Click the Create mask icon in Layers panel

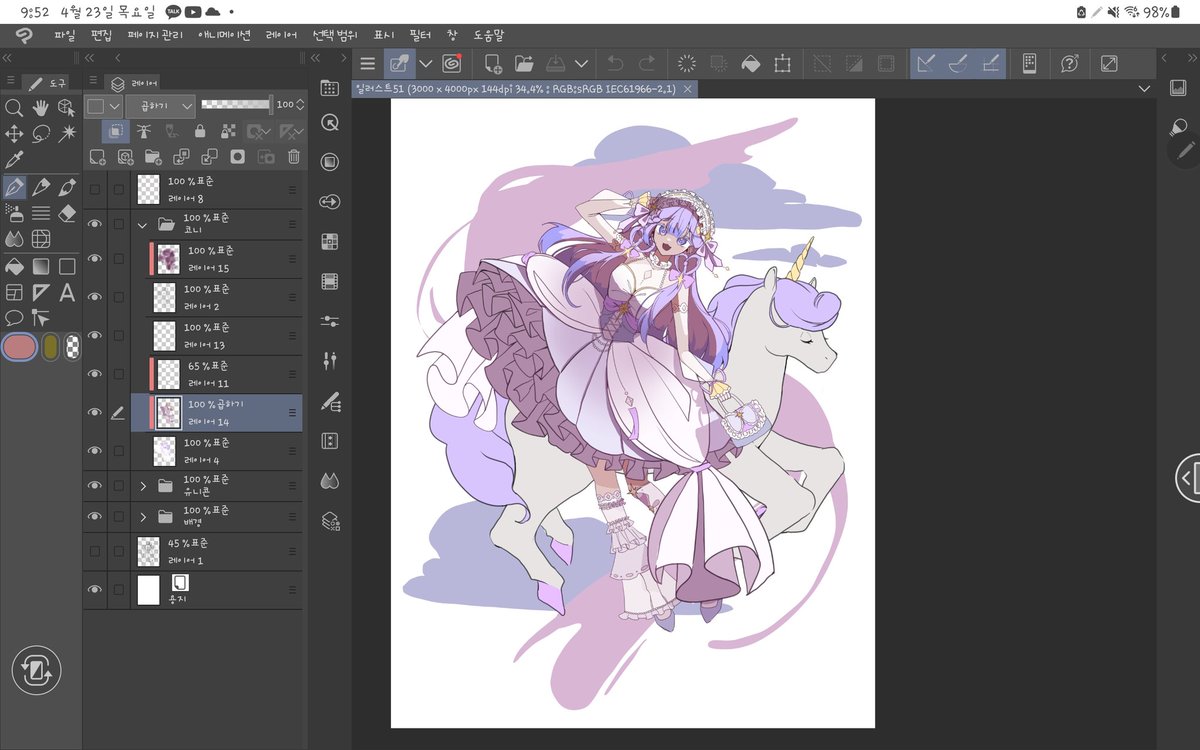coord(238,157)
